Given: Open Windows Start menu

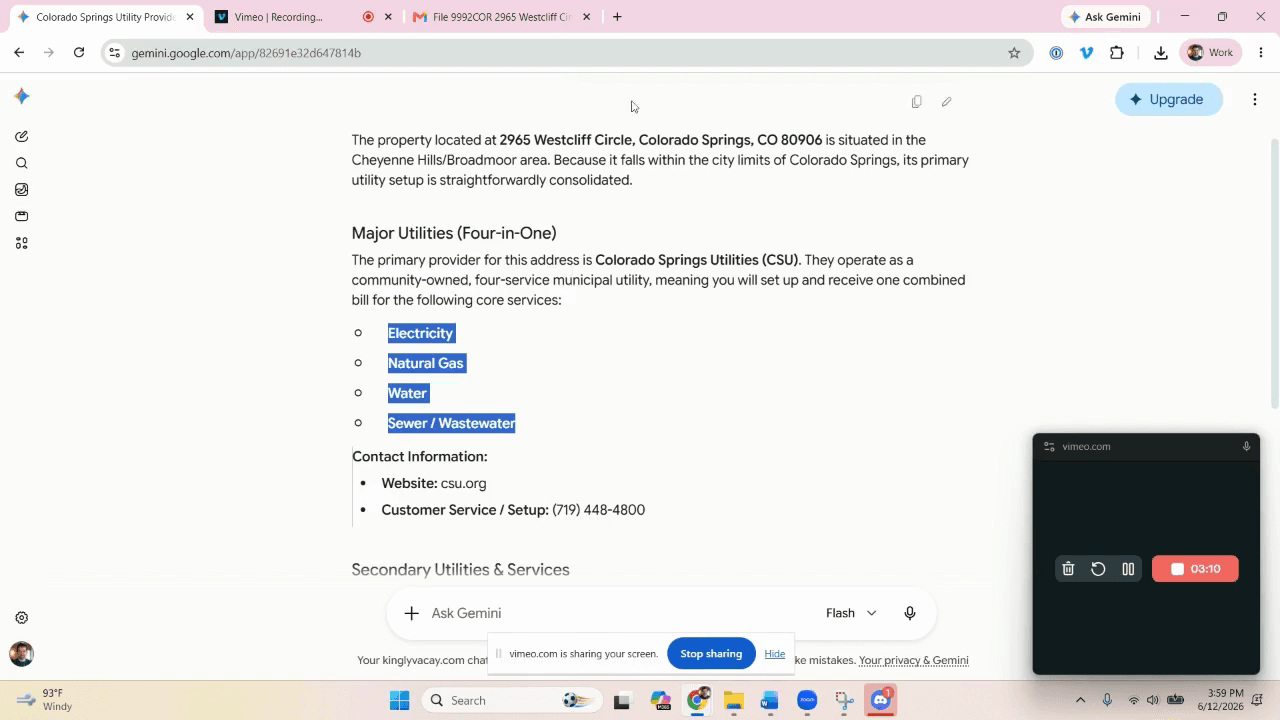Looking at the screenshot, I should coord(399,701).
